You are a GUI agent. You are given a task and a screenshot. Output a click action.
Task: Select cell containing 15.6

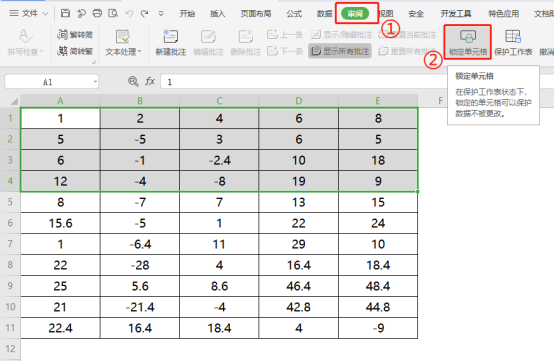click(60, 223)
